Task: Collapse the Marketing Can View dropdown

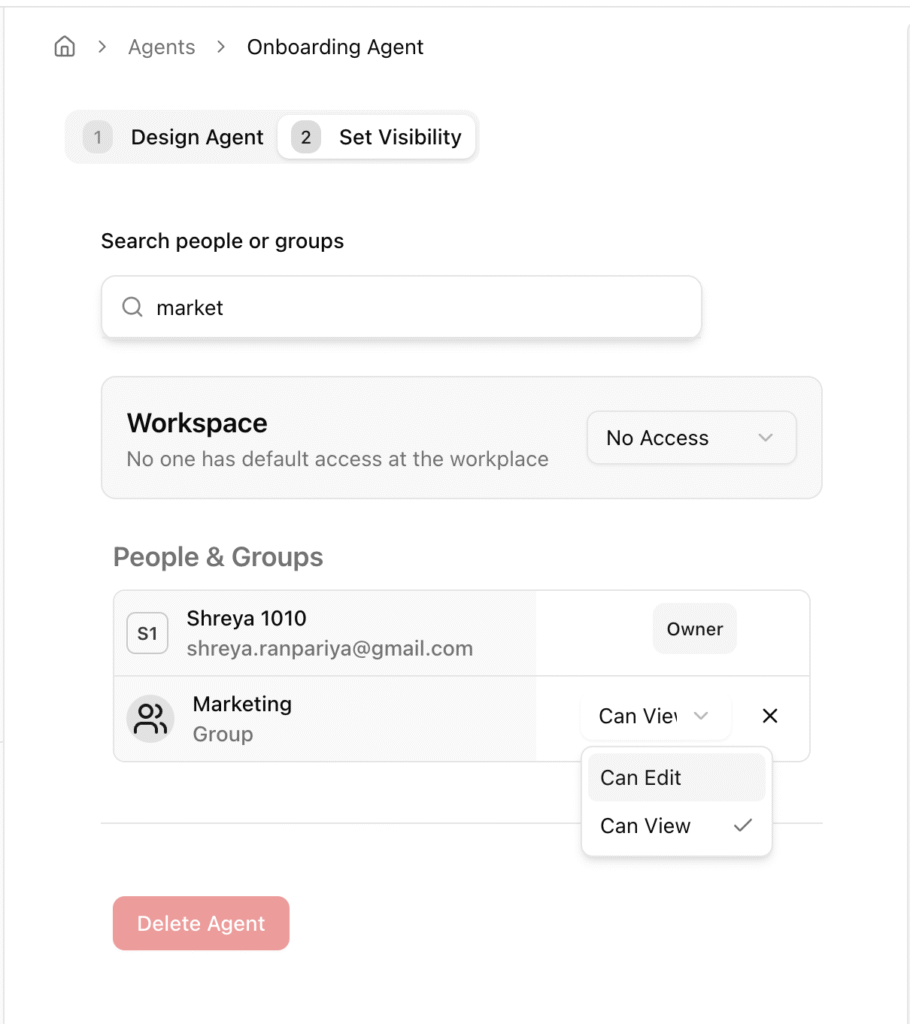Action: point(655,716)
